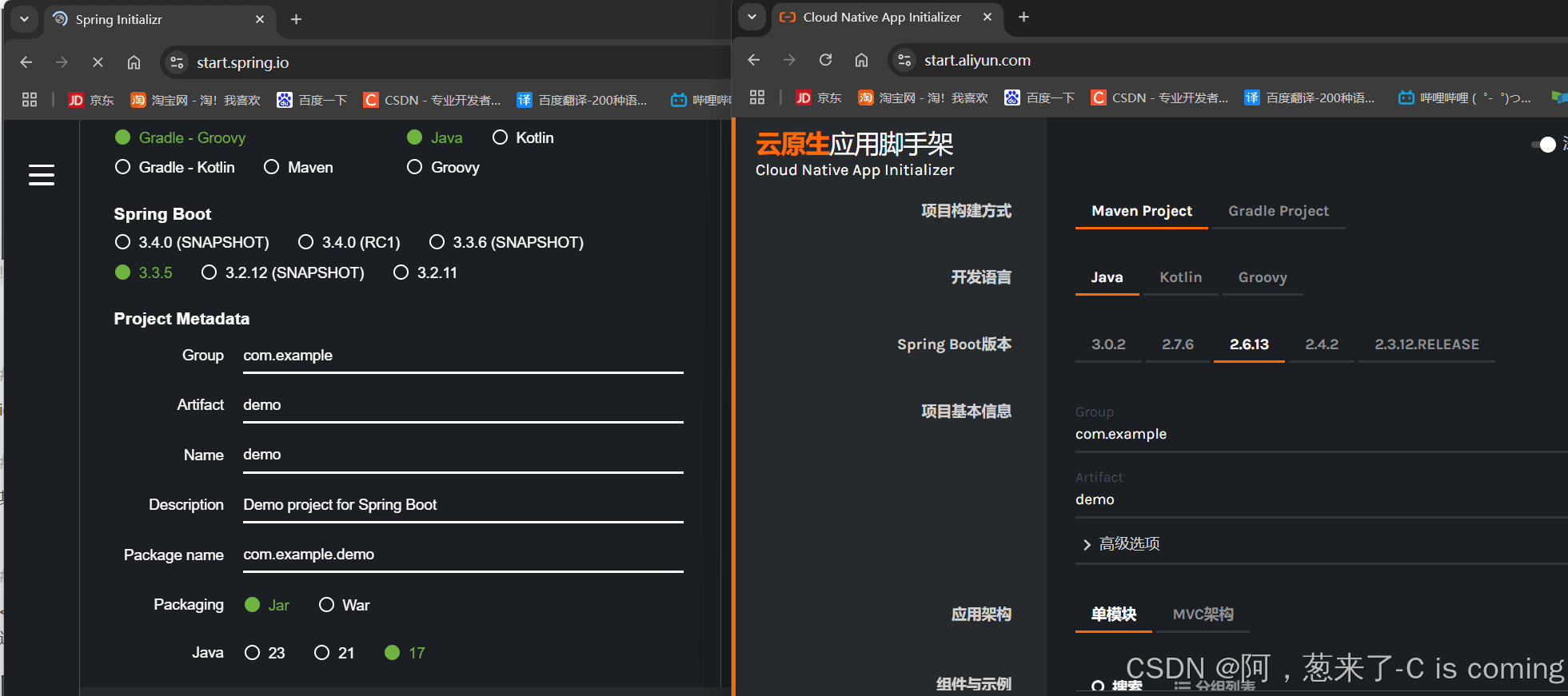This screenshot has height=696, width=1568.
Task: Choose War packaging
Action: [345, 605]
